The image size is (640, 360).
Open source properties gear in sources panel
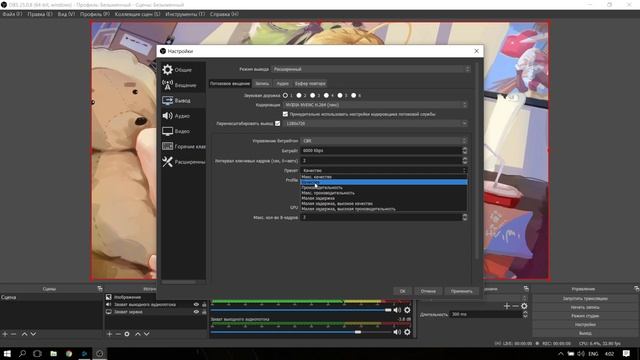pyautogui.click(x=127, y=334)
